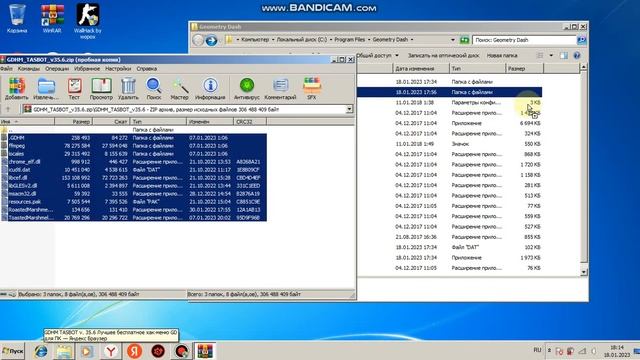Open the Комментарий toolbar icon
Viewport: 640px width, 360px height.
click(x=280, y=89)
